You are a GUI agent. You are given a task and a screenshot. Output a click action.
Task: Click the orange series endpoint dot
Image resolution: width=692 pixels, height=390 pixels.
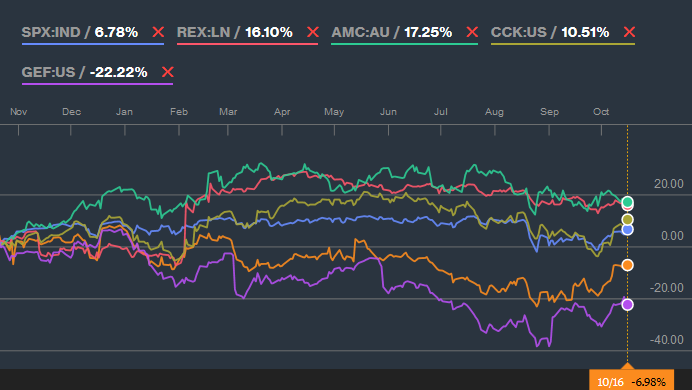tap(628, 265)
